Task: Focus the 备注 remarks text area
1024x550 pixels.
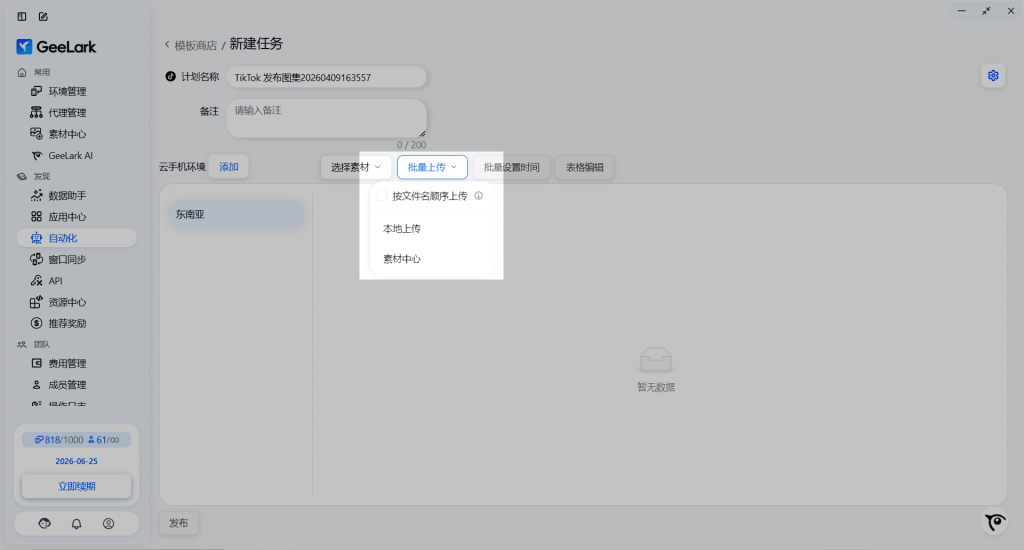Action: 326,117
